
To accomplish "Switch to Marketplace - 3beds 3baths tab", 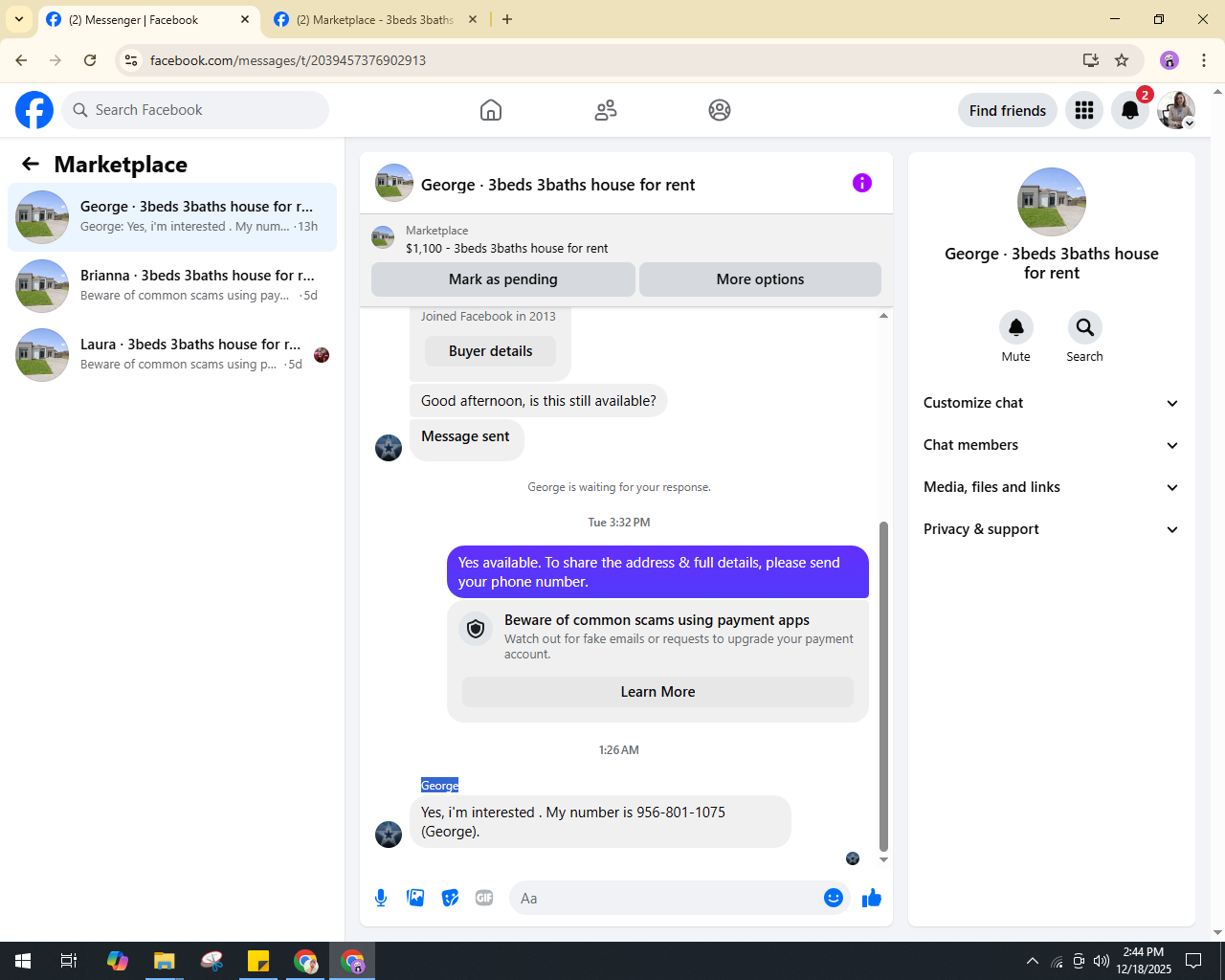I will pos(377,20).
